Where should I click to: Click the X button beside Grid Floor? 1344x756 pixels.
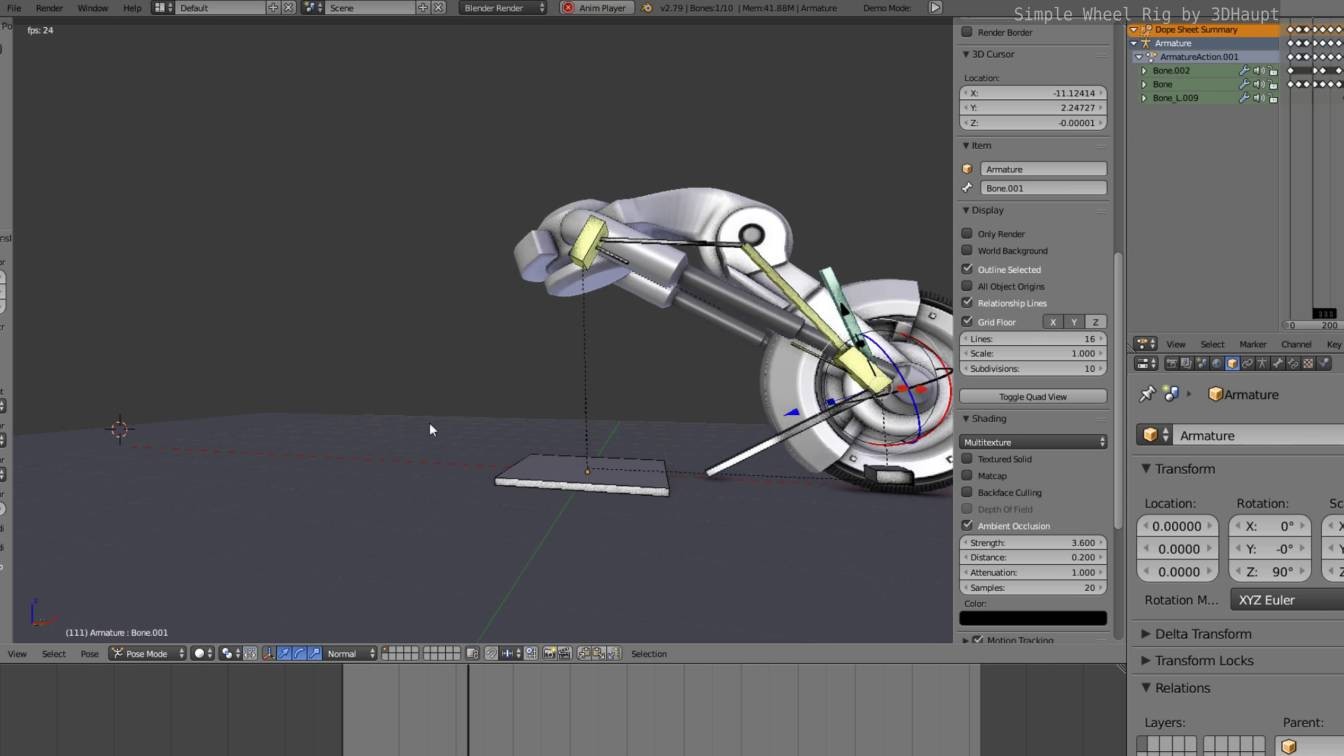[x=1052, y=321]
